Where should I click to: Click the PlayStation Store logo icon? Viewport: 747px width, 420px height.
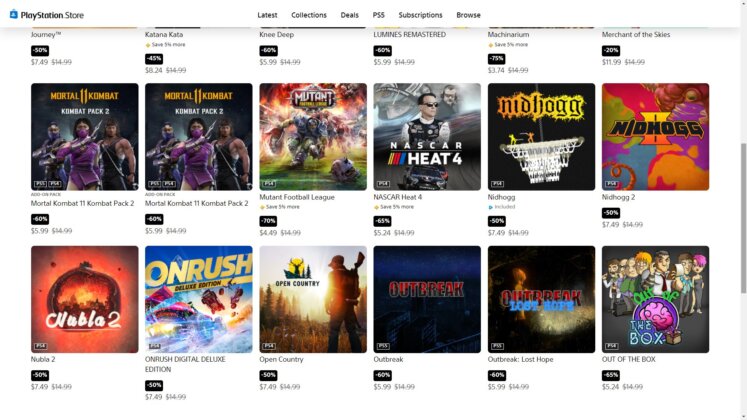(x=14, y=14)
